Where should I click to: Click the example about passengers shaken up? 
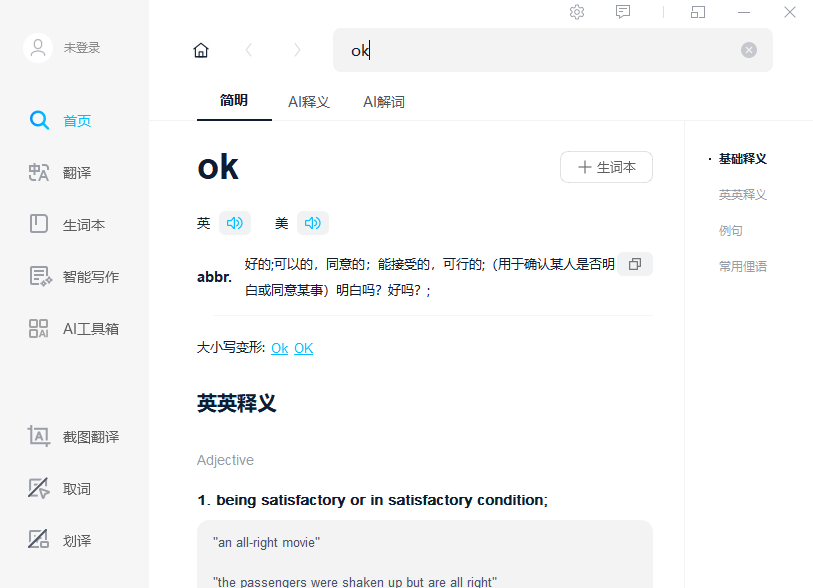point(355,582)
